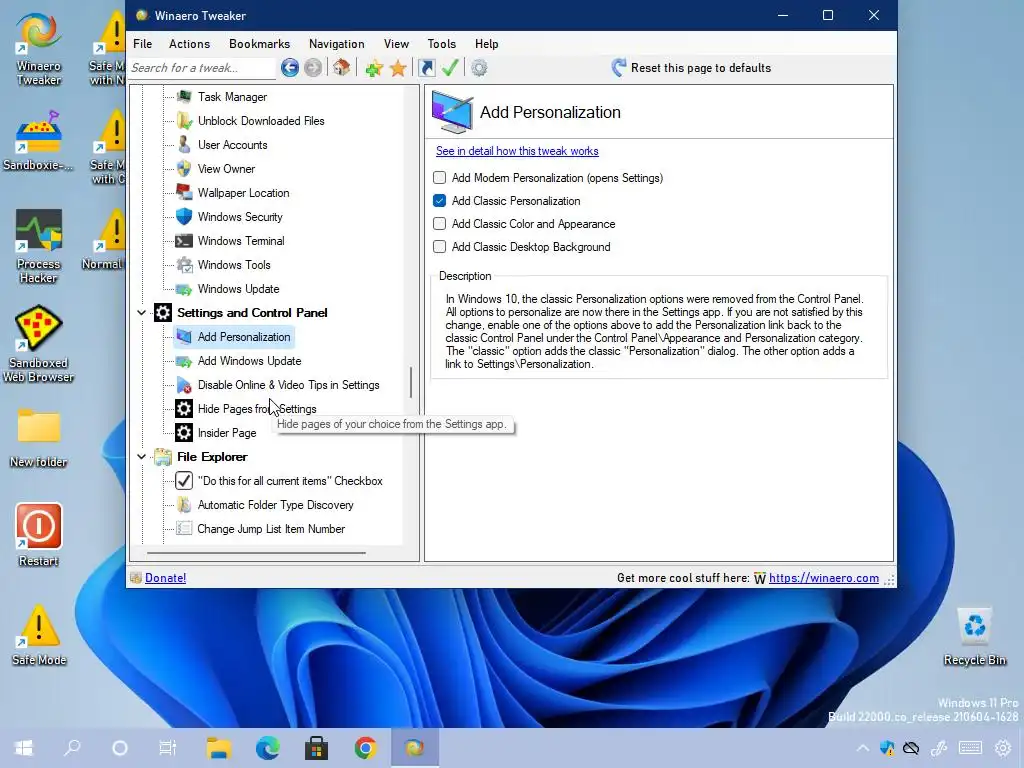Click the Search for a tweak field

202,68
